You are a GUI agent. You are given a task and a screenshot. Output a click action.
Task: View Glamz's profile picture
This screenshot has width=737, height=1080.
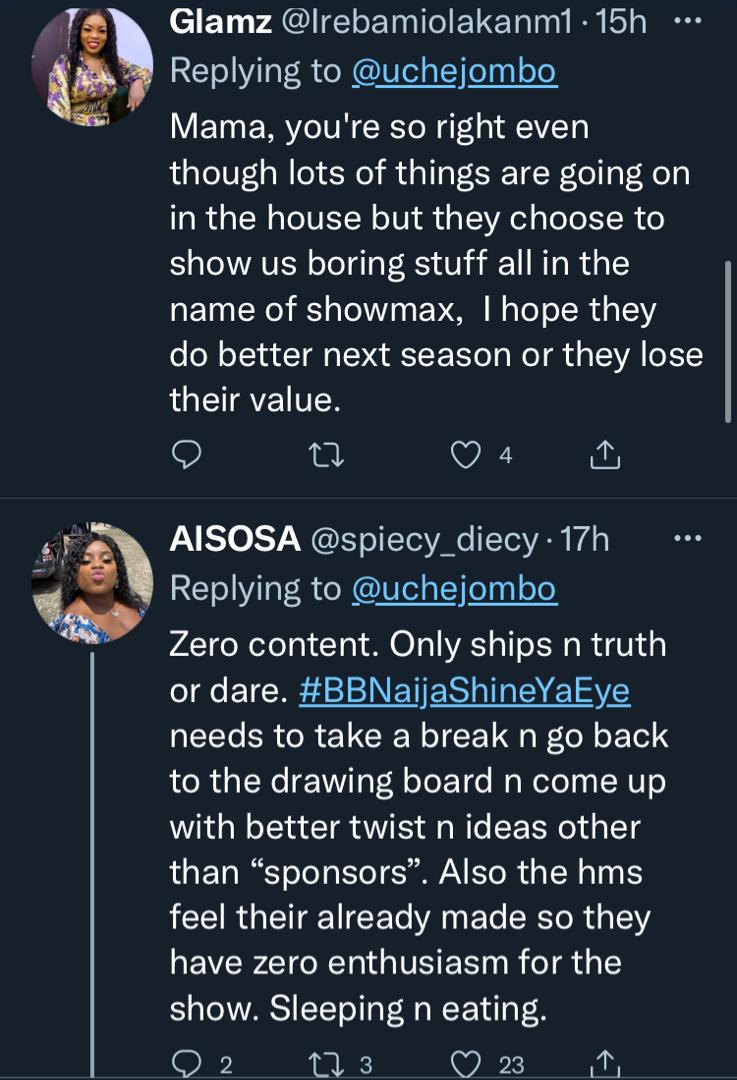pos(92,67)
